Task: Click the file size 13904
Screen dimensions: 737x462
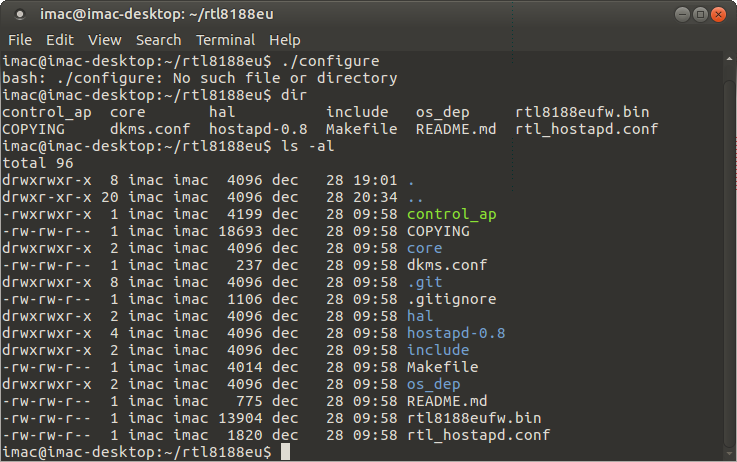Action: (x=241, y=418)
